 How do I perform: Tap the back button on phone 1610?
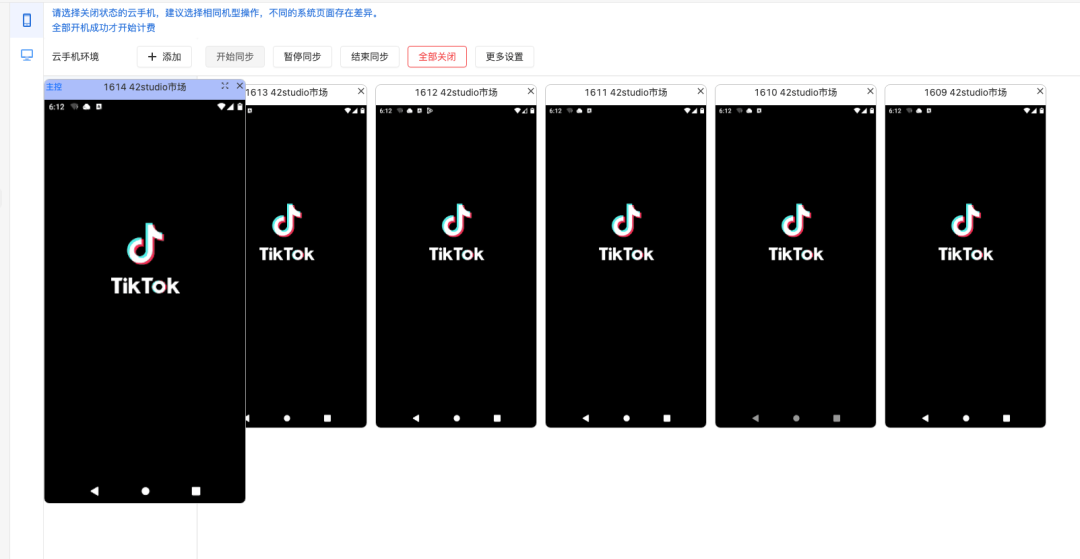(x=755, y=418)
